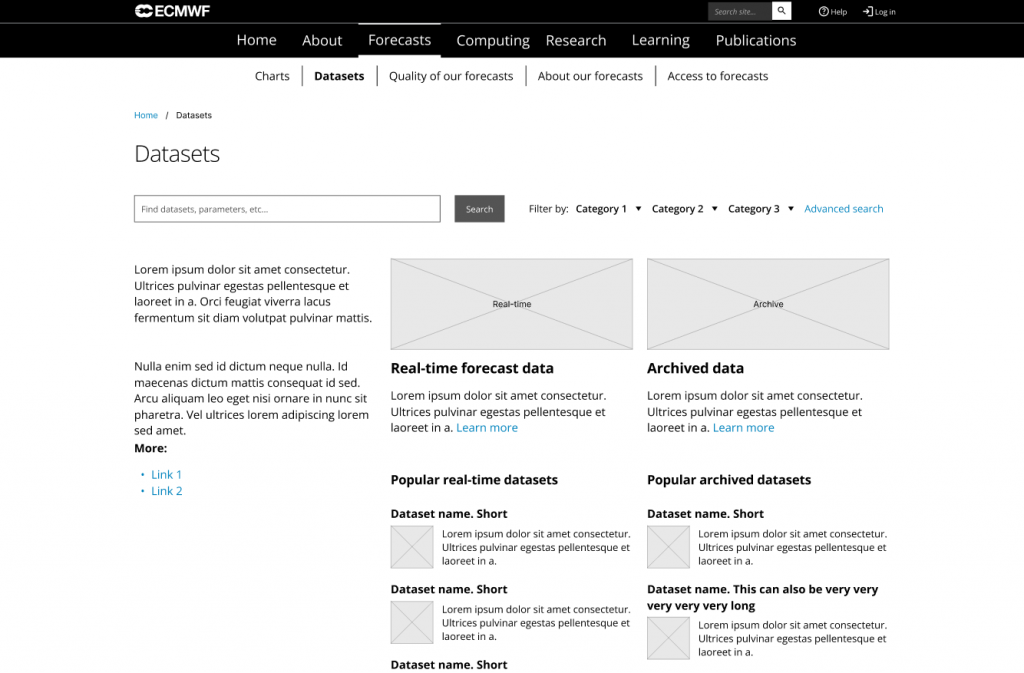1024x673 pixels.
Task: Click the ECMWF logo
Action: coord(171,11)
